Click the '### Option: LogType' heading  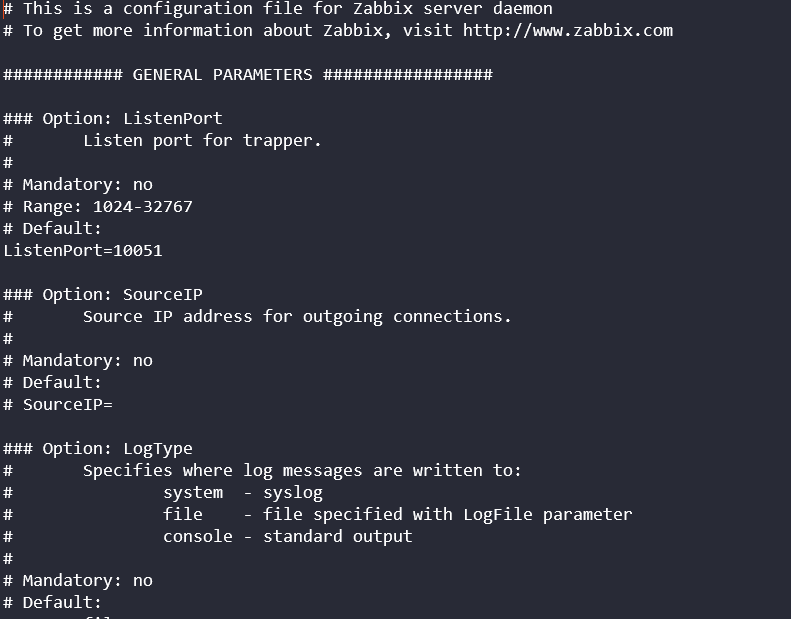[x=98, y=448]
